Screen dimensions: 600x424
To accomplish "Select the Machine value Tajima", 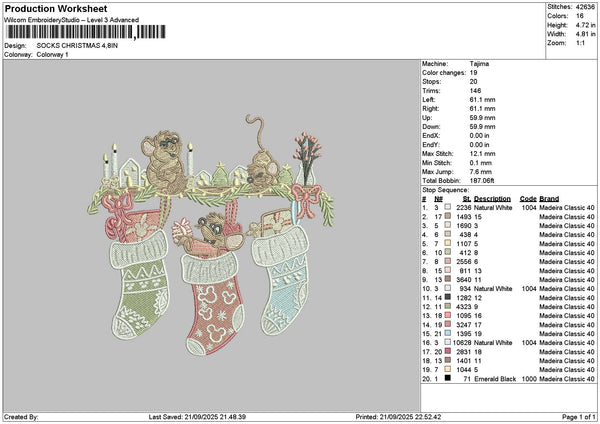I will (479, 64).
